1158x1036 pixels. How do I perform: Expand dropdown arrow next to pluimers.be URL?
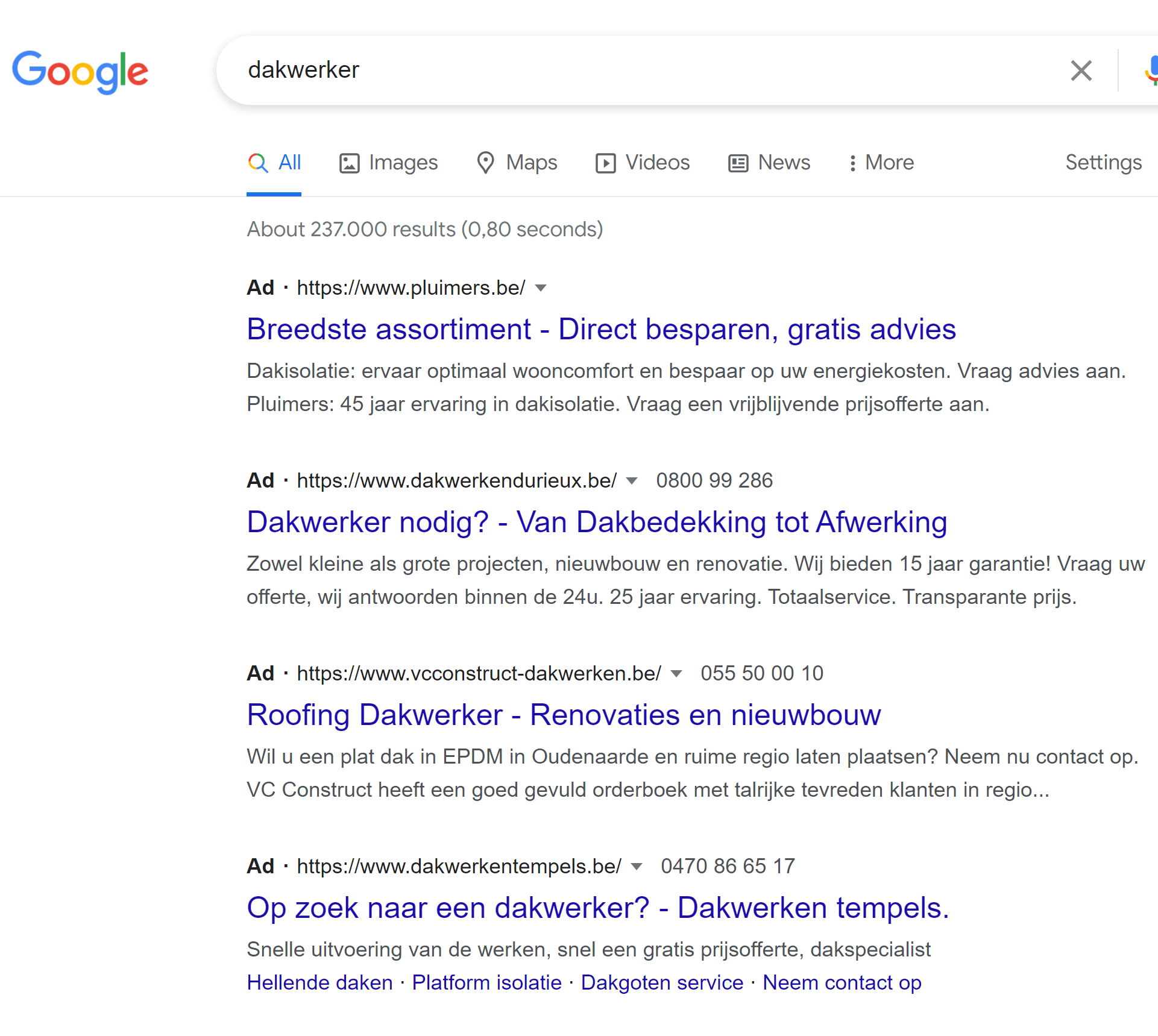coord(541,288)
